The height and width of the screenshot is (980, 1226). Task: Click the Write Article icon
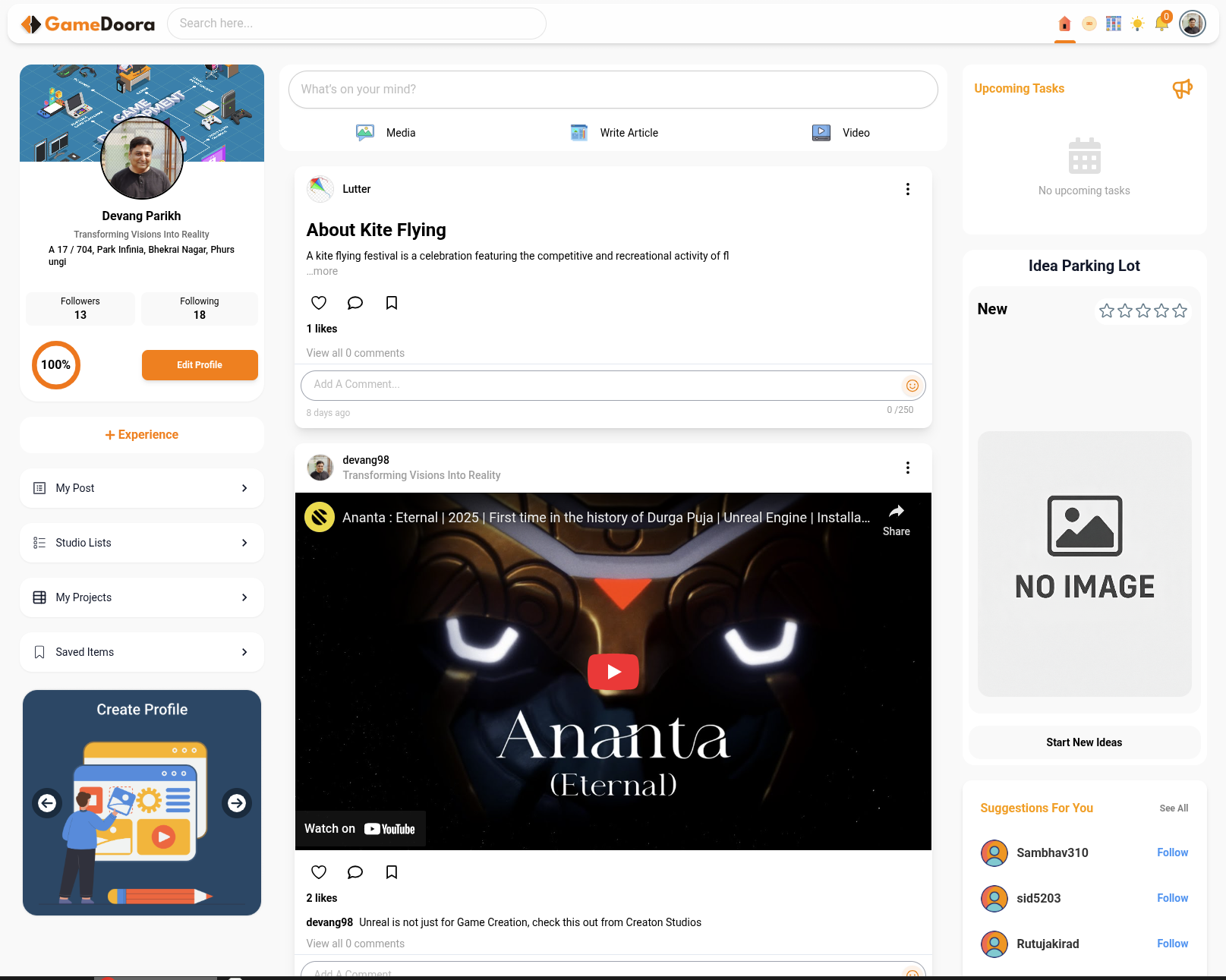click(579, 133)
